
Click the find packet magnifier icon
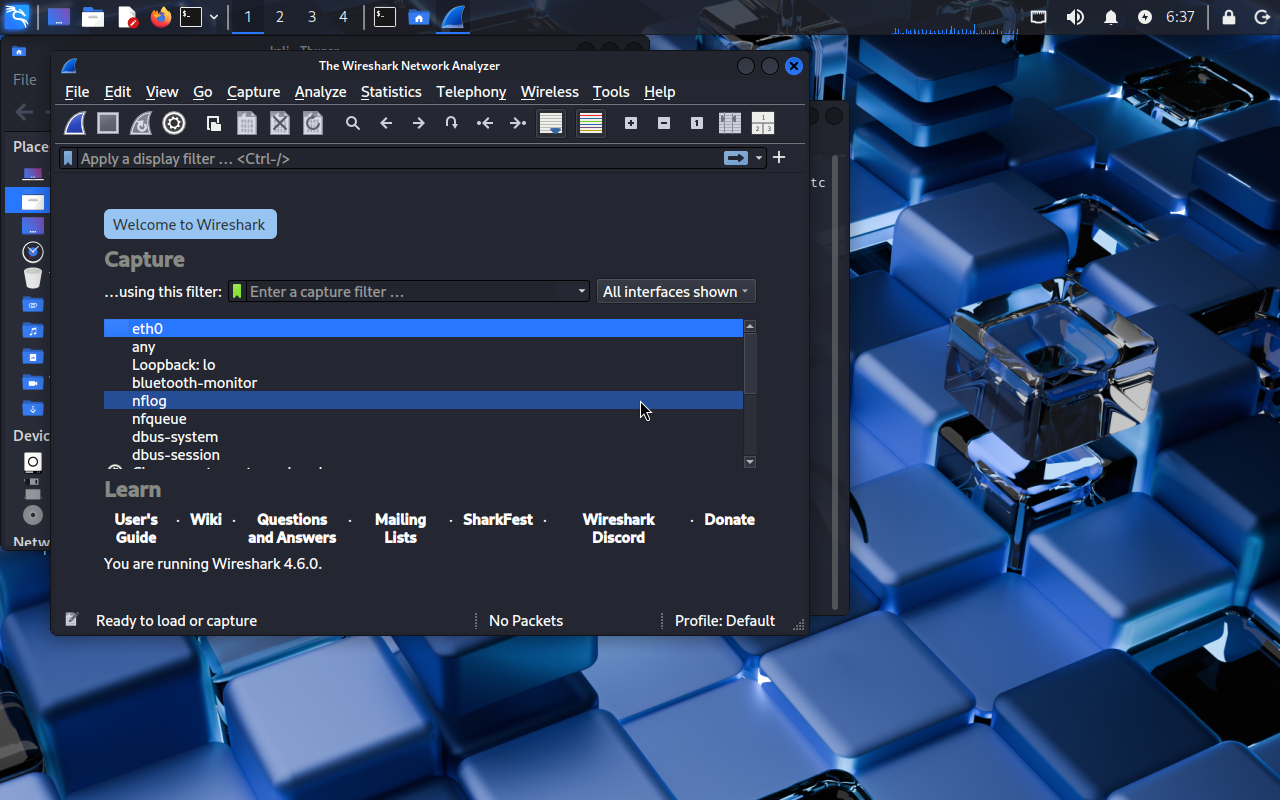pos(353,123)
